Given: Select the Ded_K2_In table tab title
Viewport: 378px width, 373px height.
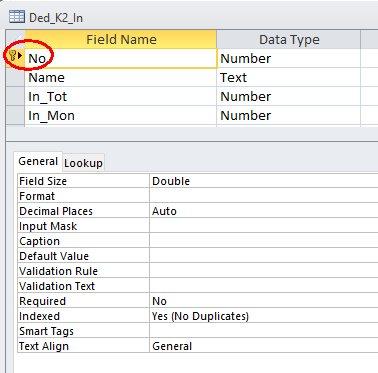Looking at the screenshot, I should pyautogui.click(x=56, y=18).
